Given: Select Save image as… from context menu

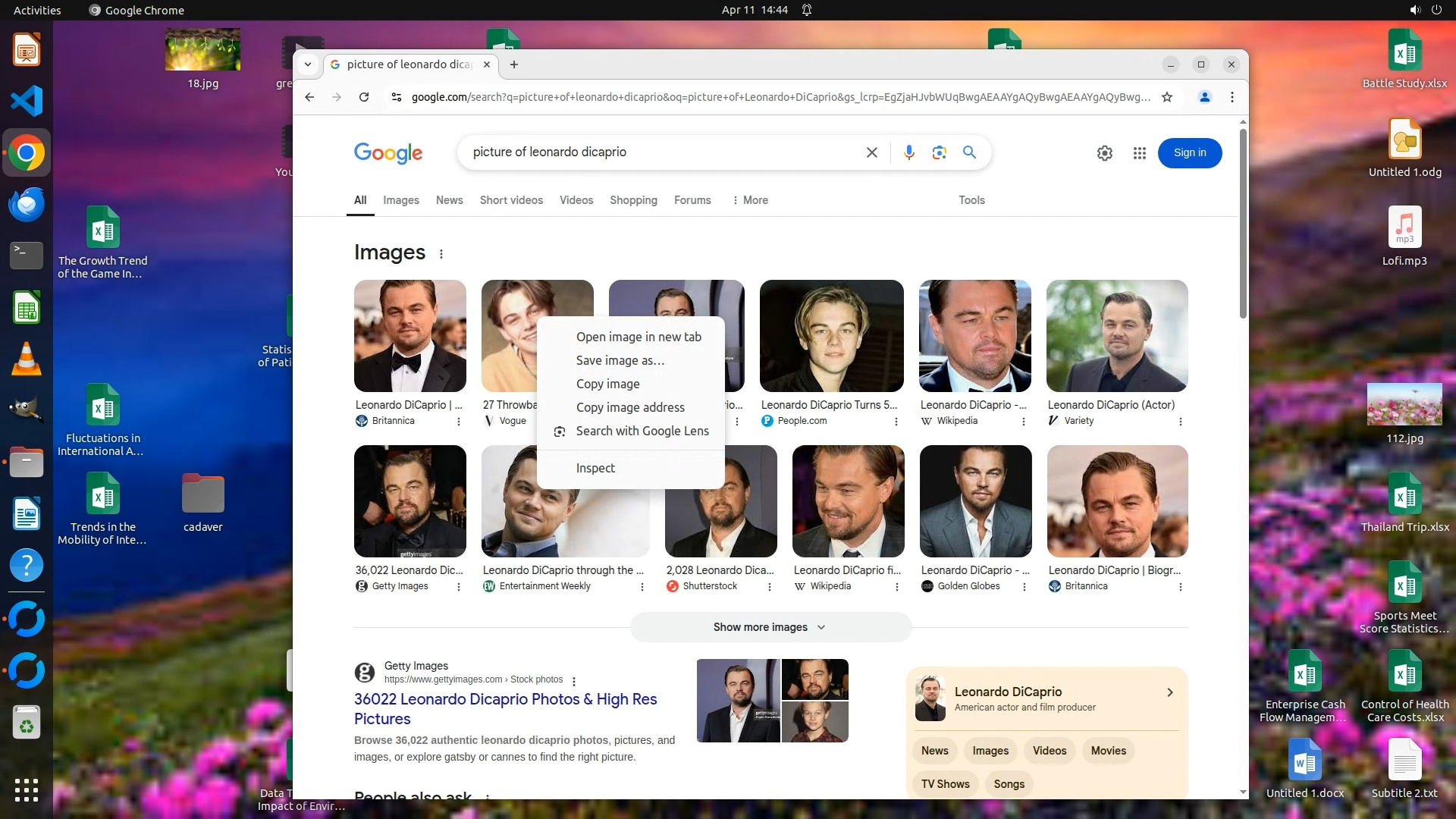Looking at the screenshot, I should click(620, 360).
